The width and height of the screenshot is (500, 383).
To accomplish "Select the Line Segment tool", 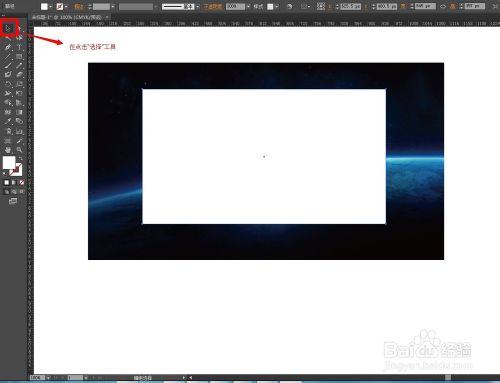I will pyautogui.click(x=8, y=57).
